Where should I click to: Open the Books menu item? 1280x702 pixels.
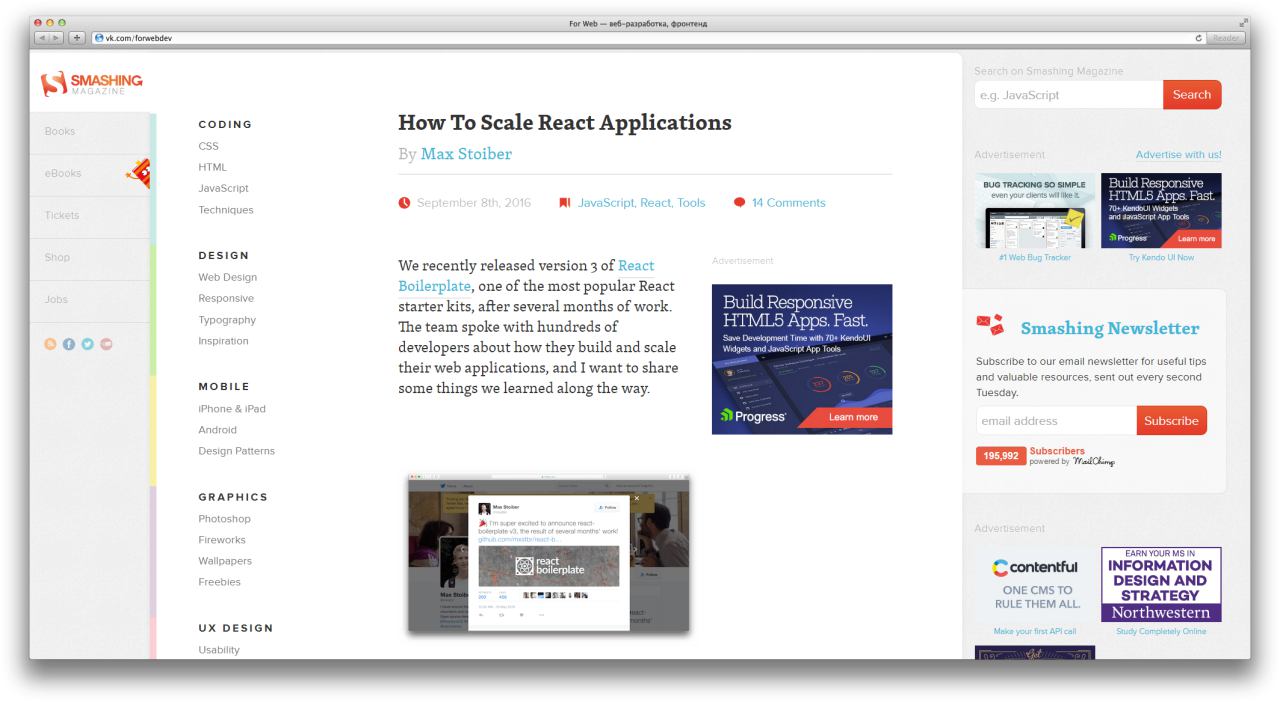pos(59,131)
